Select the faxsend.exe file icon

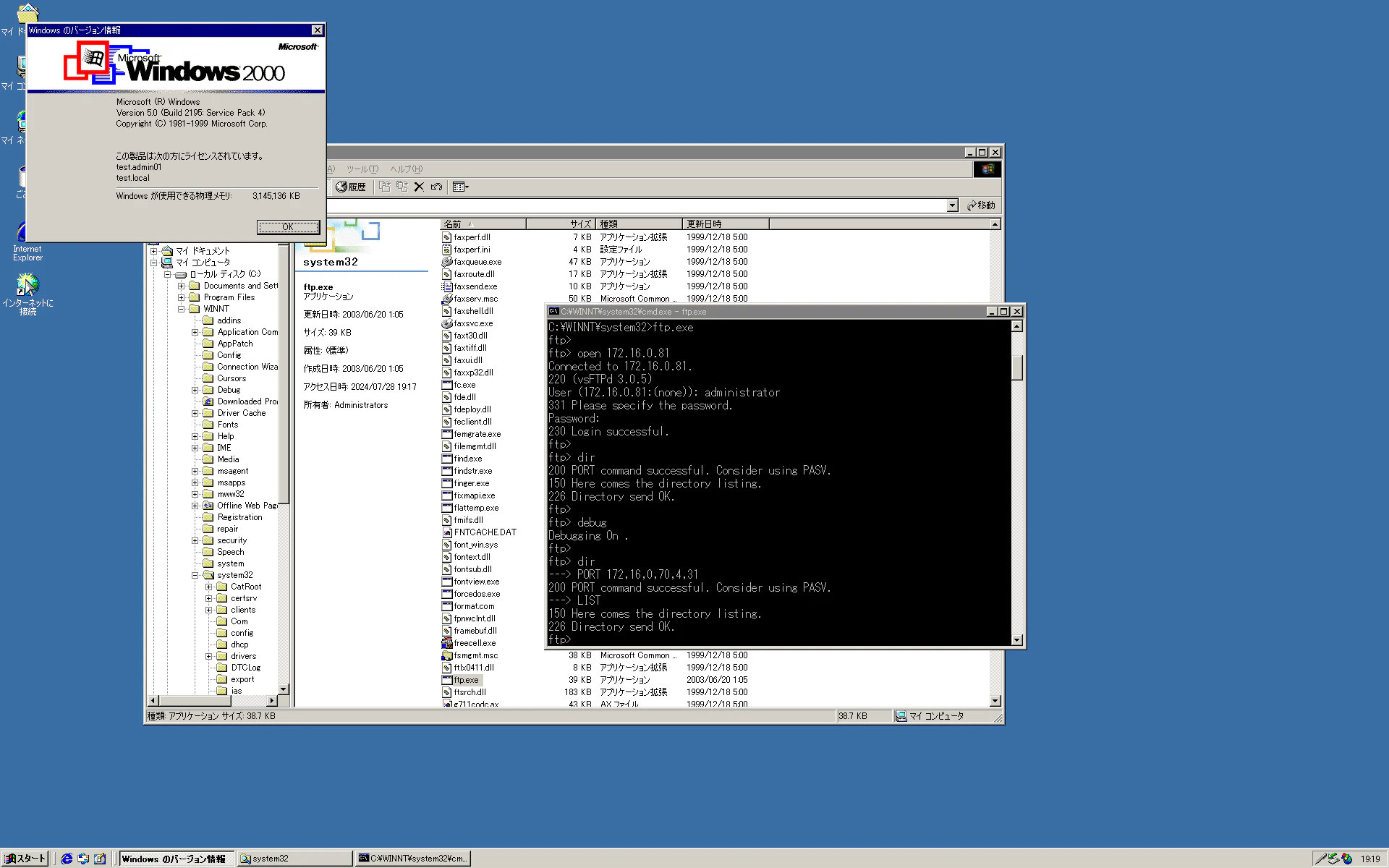click(x=447, y=286)
